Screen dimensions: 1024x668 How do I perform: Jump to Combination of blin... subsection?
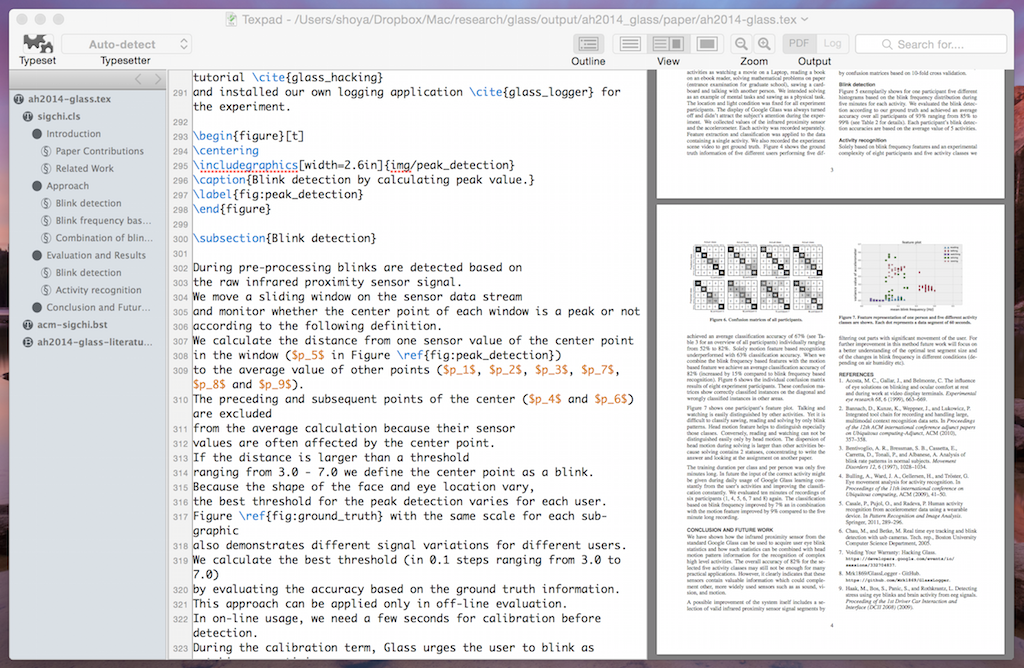104,238
